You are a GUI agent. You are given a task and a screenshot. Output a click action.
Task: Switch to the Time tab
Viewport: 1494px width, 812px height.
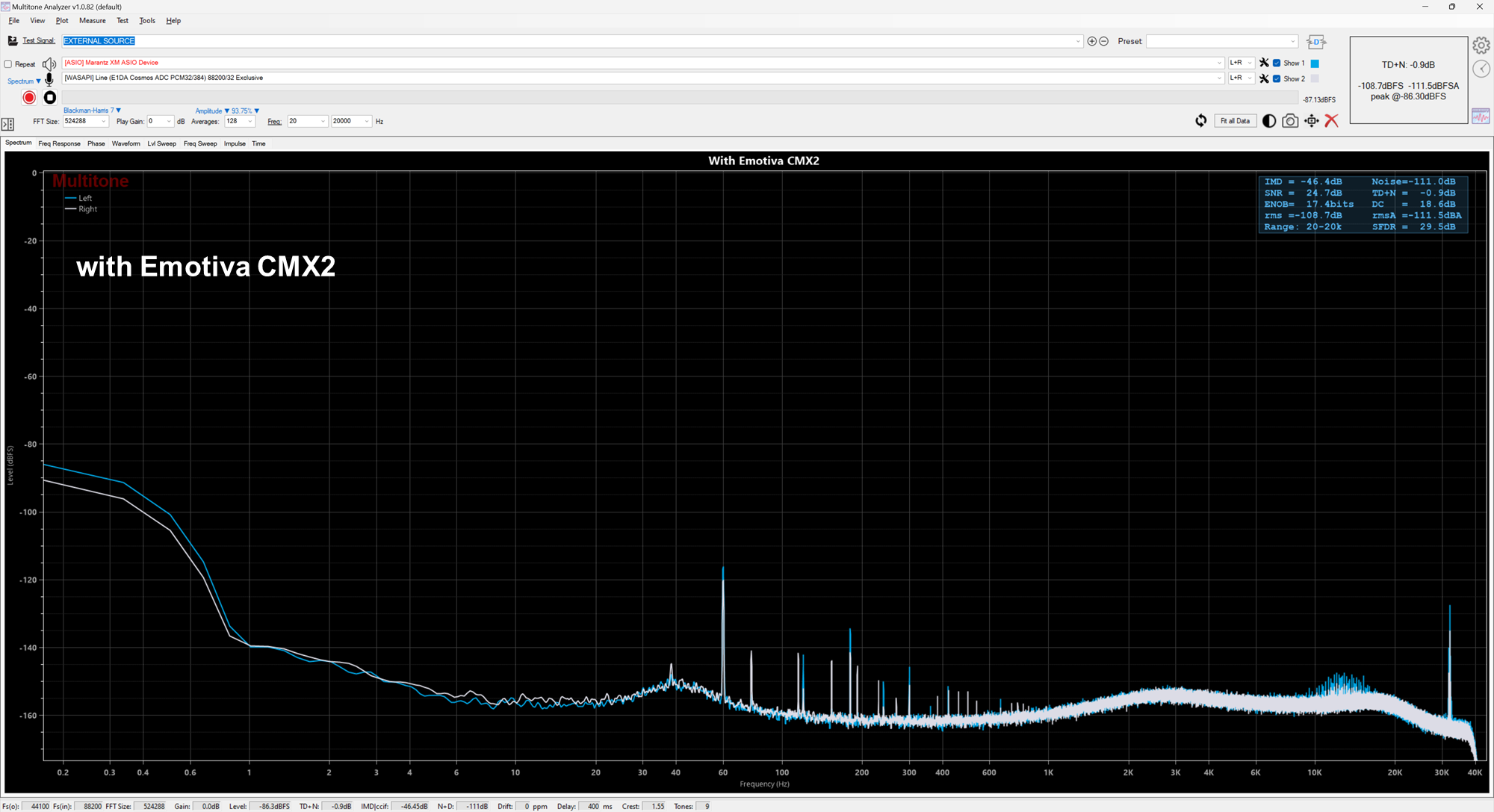pyautogui.click(x=258, y=143)
